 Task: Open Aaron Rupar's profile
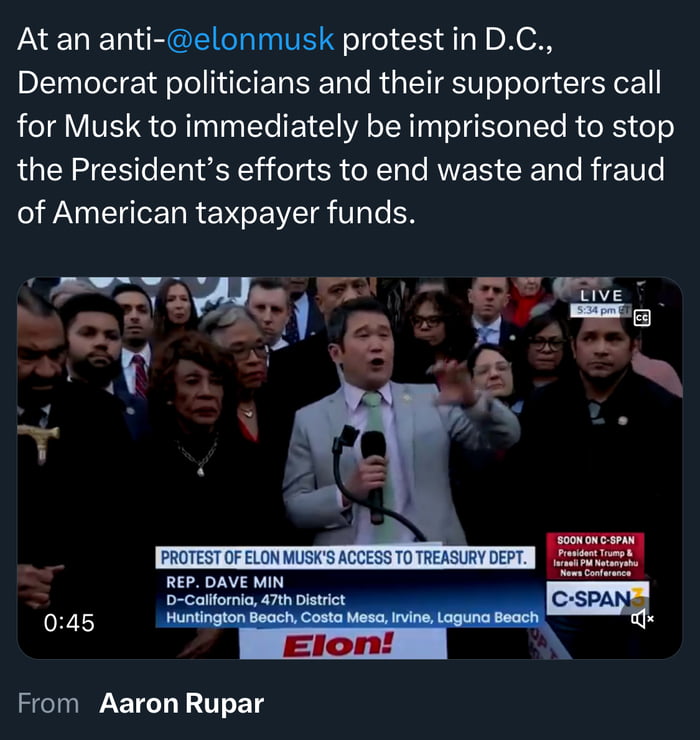[x=181, y=704]
